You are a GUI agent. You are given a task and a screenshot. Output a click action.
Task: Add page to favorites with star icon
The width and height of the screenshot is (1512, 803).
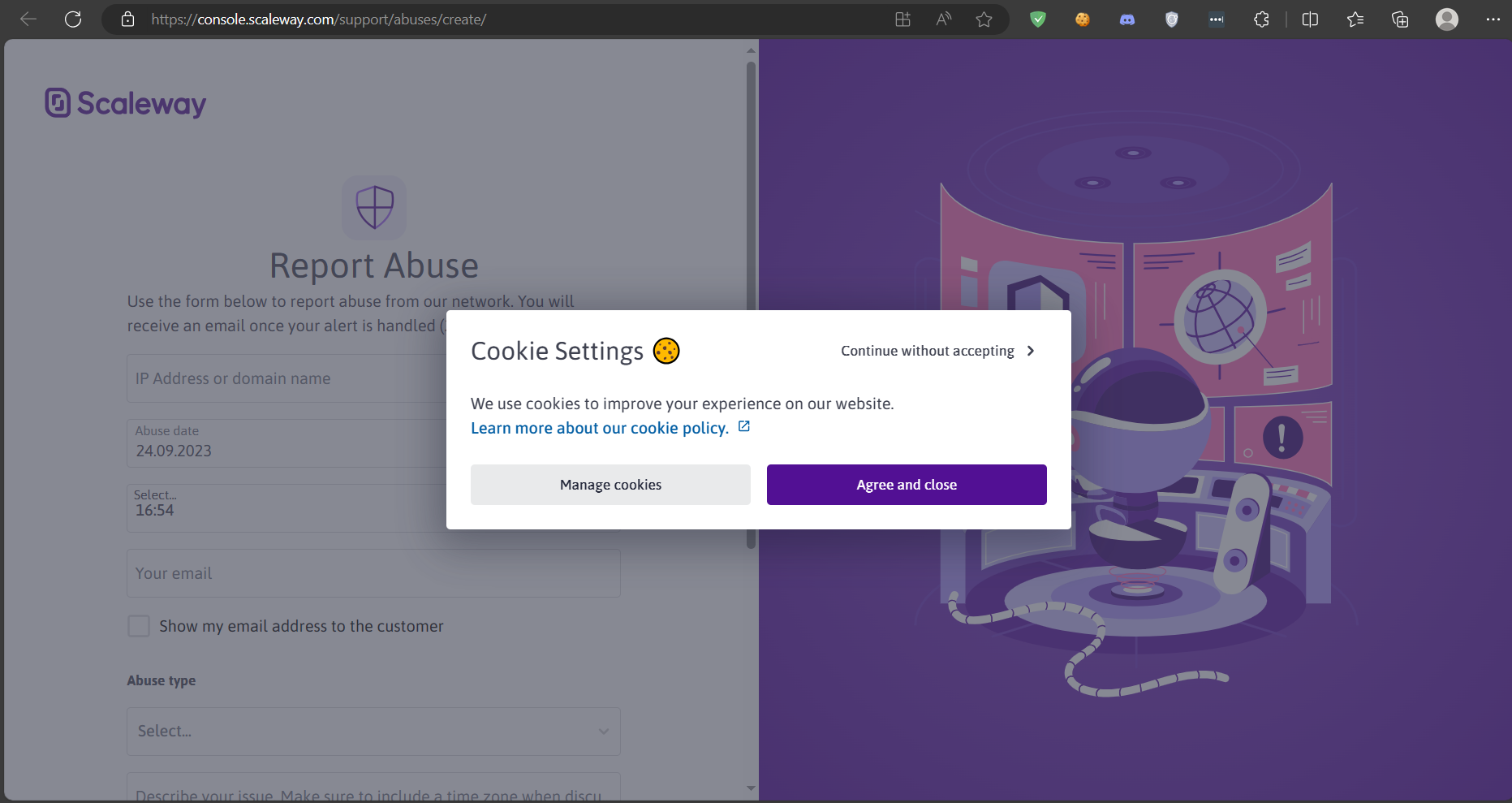point(984,19)
